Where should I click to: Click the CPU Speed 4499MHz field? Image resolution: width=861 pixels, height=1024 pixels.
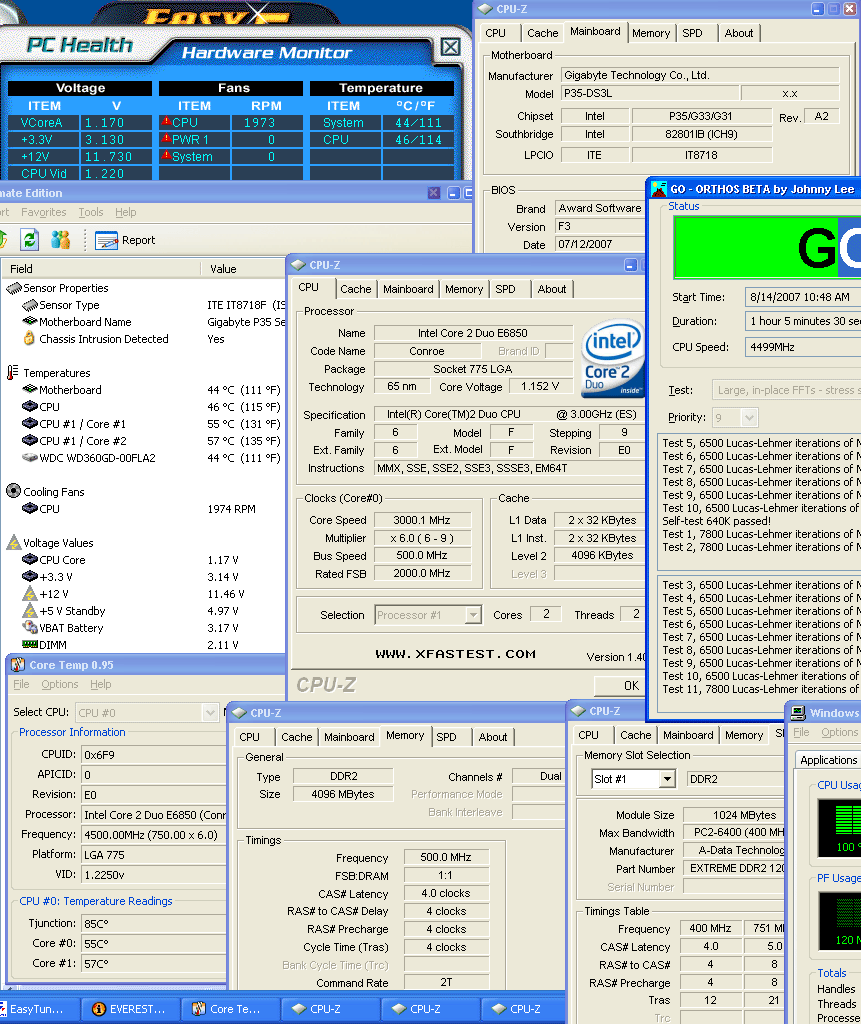[x=802, y=347]
